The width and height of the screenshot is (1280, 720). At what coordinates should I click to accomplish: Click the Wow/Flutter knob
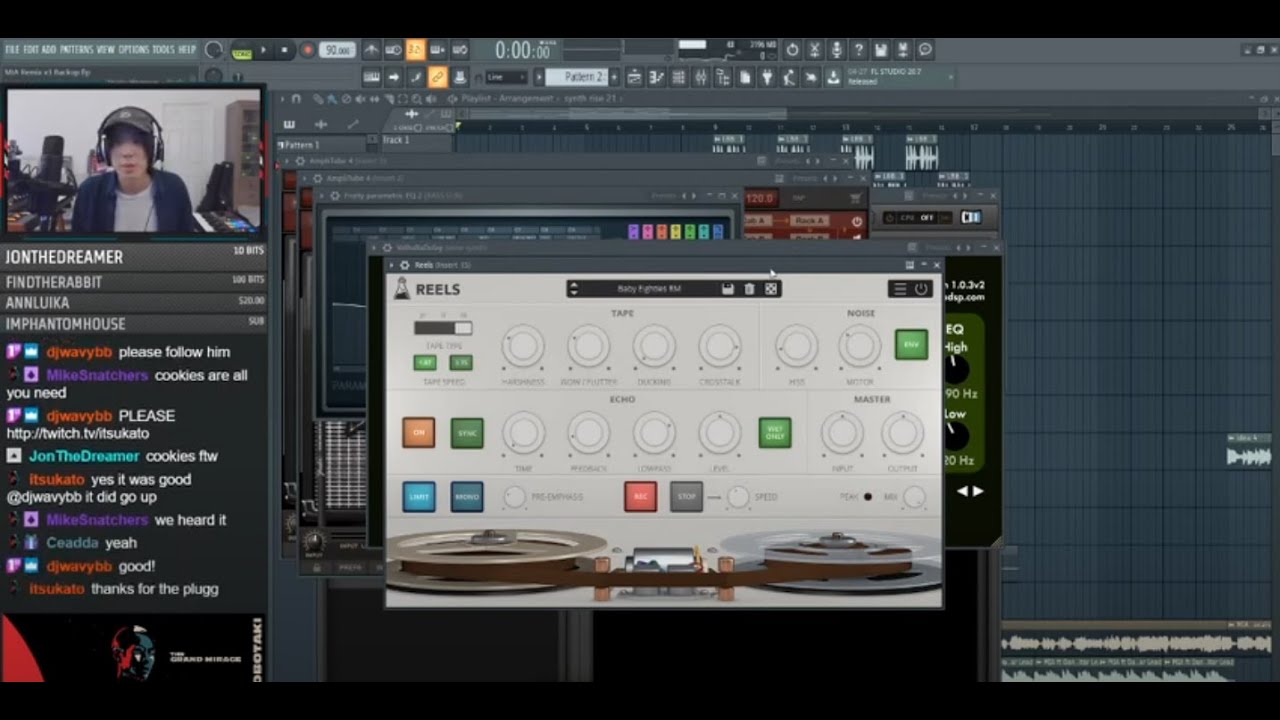tap(589, 347)
